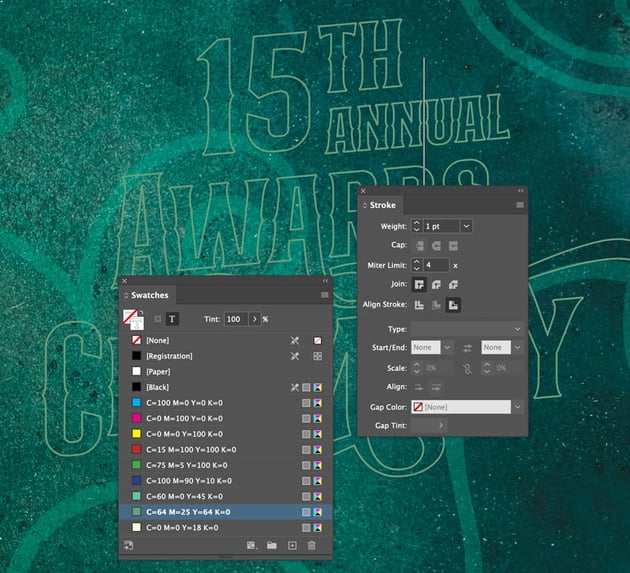
Task: Toggle link for arrowhead start and end scales
Action: (x=467, y=368)
